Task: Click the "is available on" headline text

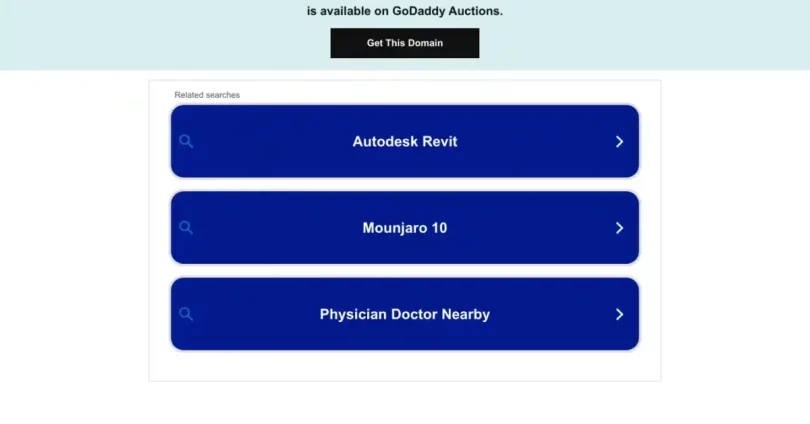Action: point(347,11)
